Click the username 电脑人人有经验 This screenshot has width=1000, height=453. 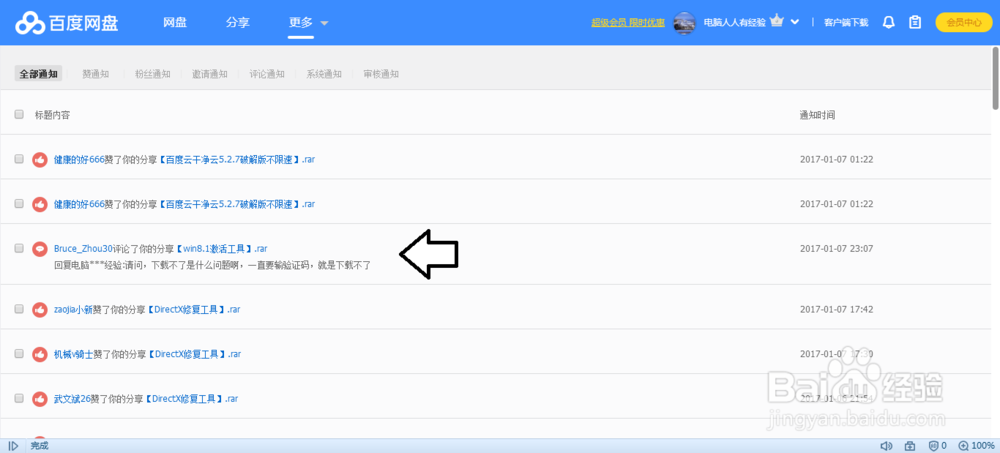point(734,22)
